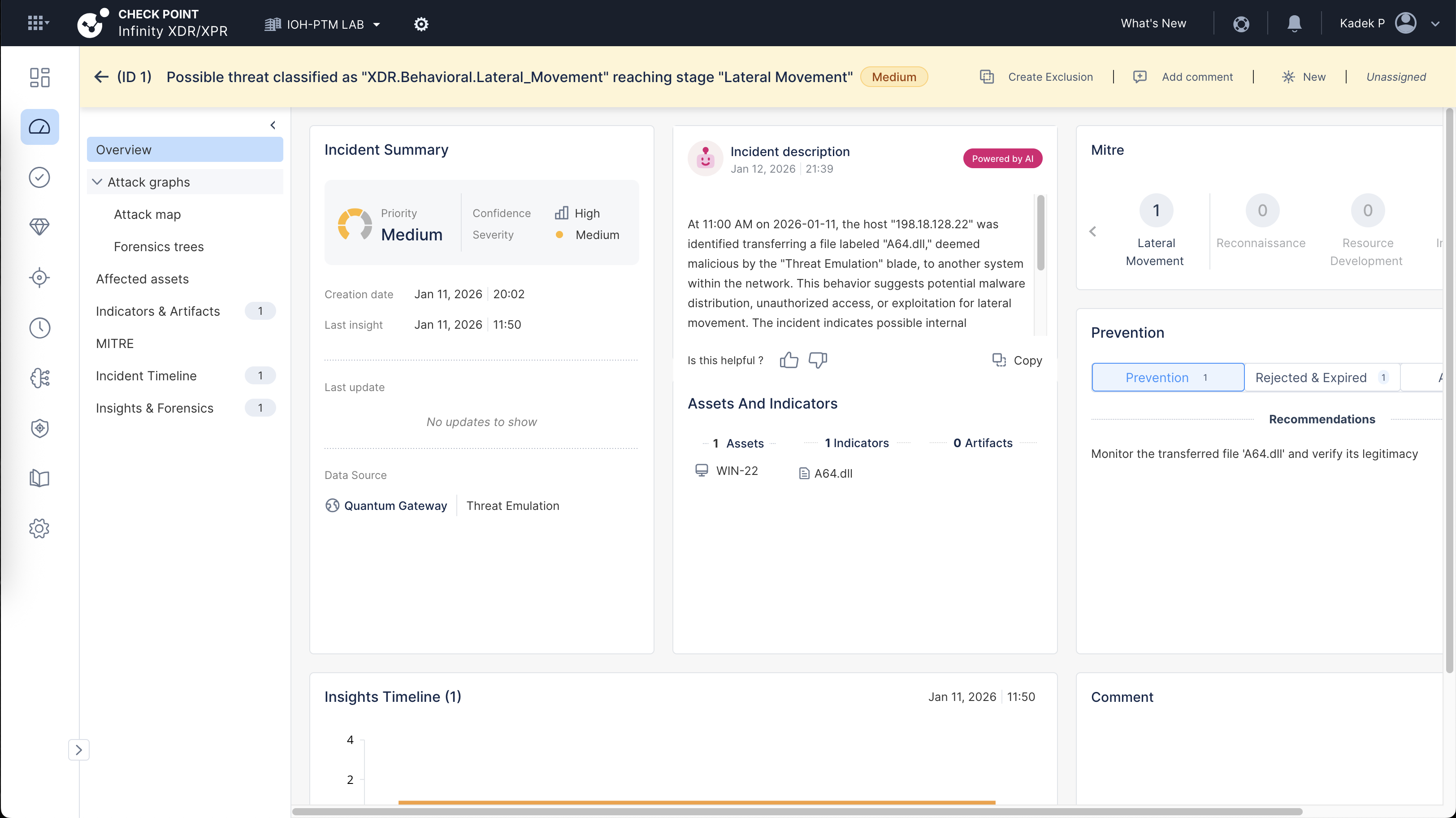This screenshot has height=818, width=1456.
Task: Click the thumbs down feedback icon
Action: pyautogui.click(x=817, y=360)
